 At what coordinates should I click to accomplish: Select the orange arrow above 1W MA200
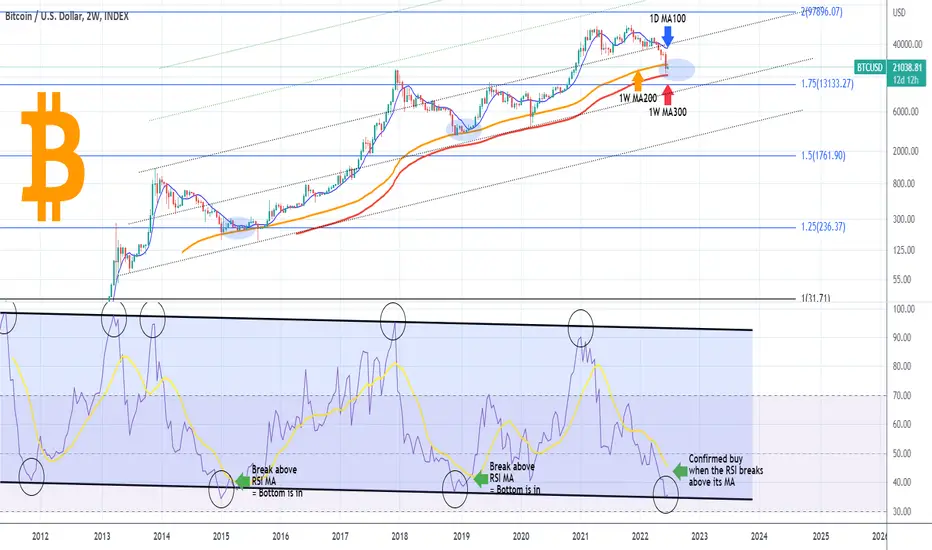pos(638,80)
